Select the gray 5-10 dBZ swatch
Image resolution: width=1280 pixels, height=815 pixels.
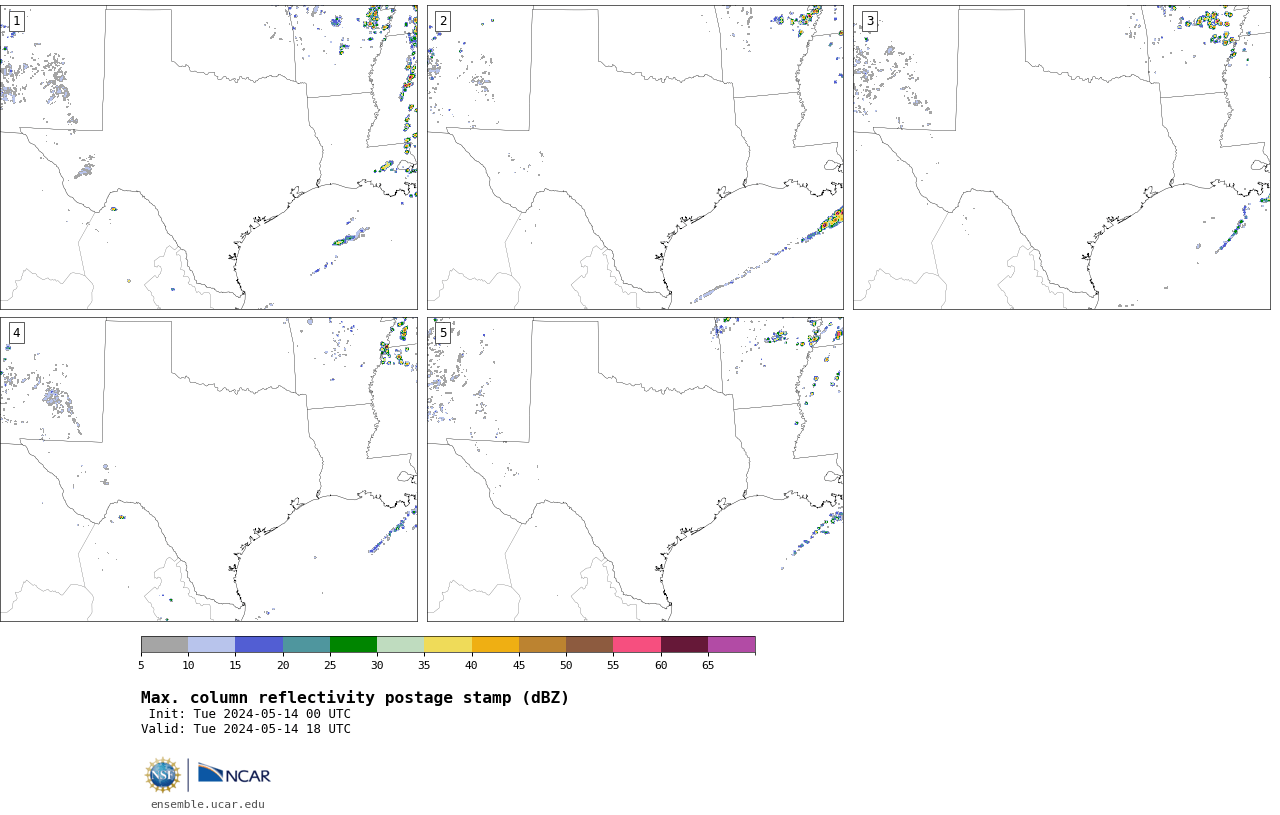coord(165,644)
